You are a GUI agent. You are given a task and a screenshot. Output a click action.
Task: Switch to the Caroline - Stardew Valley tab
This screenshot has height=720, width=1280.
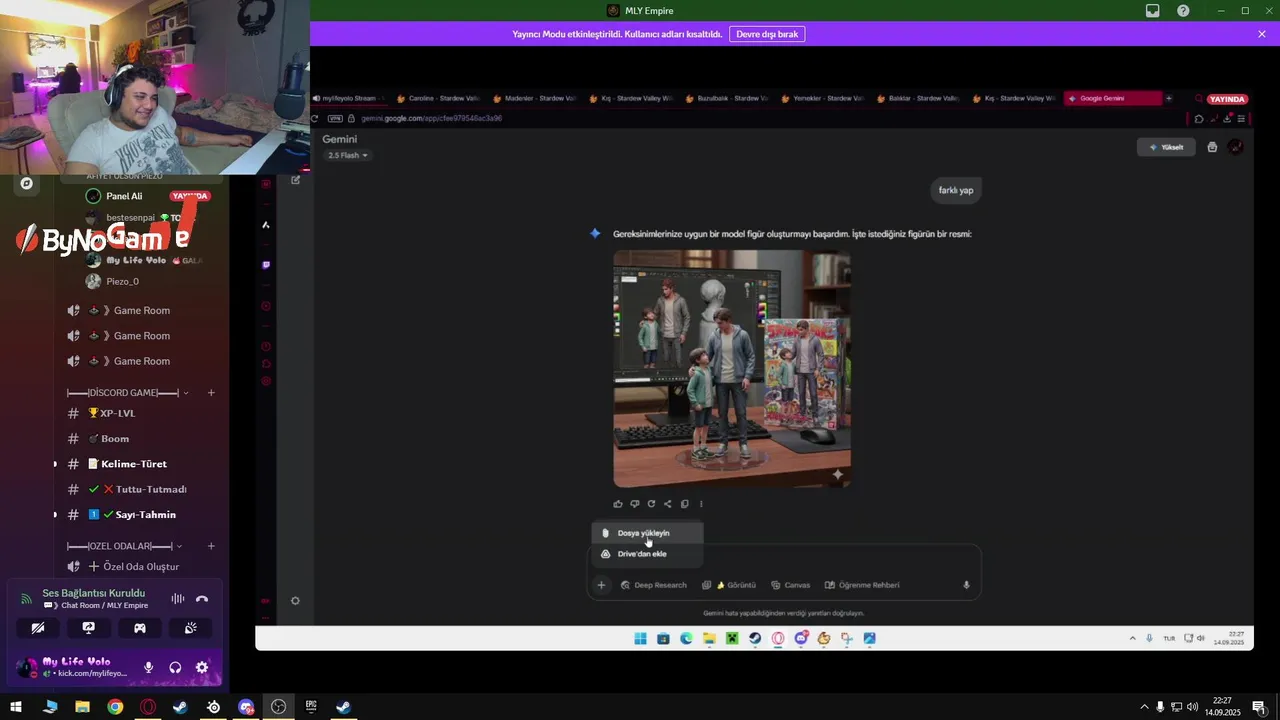(438, 99)
